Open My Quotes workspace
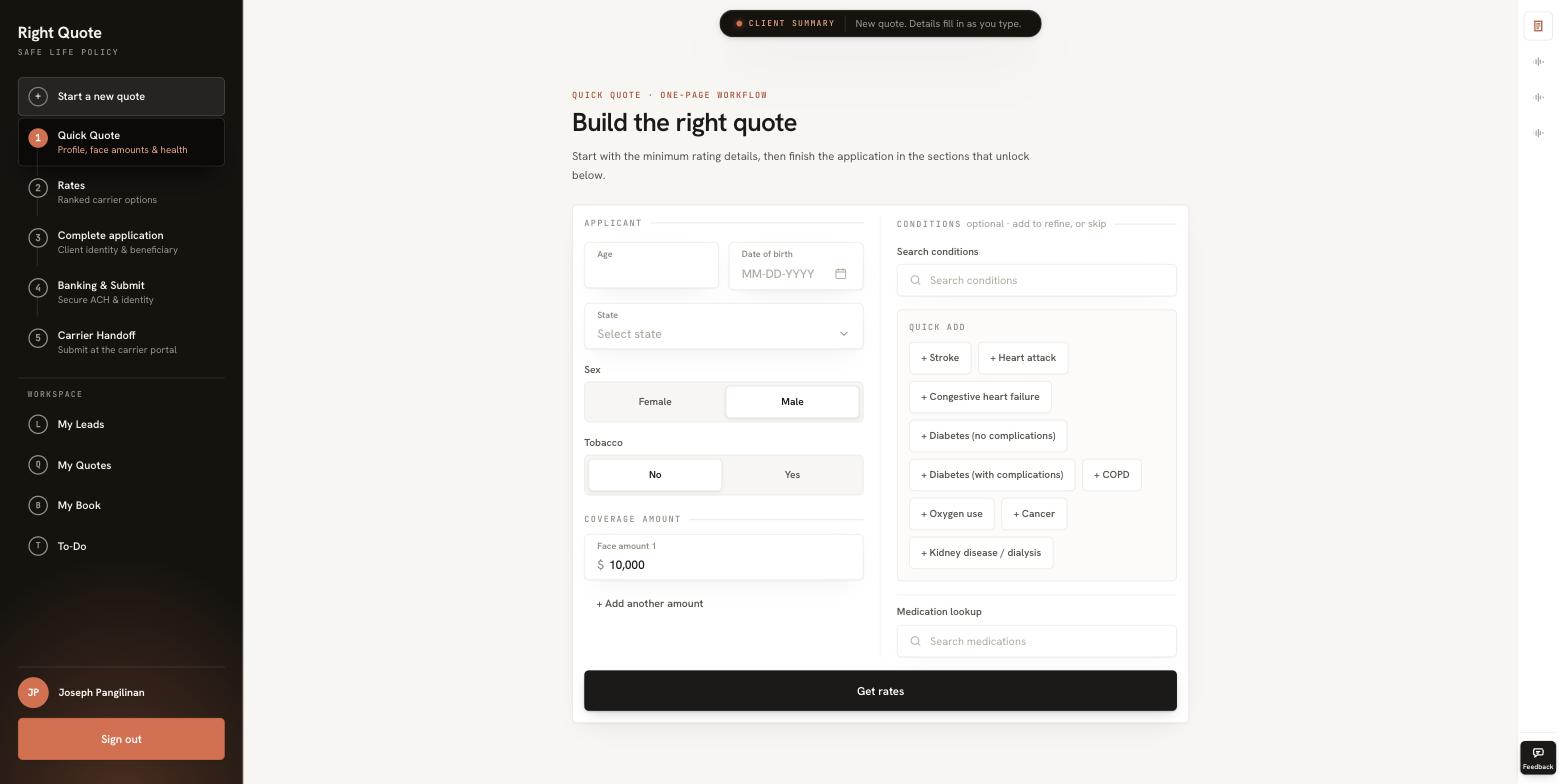This screenshot has width=1559, height=784. point(121,465)
